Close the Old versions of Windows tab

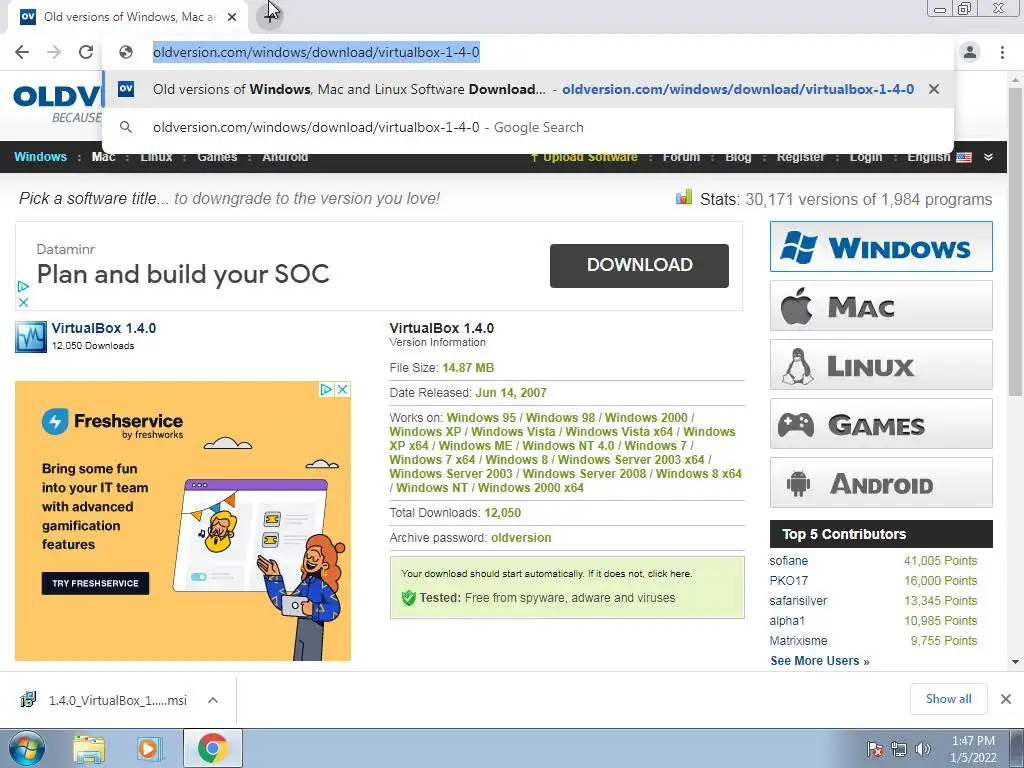click(232, 17)
